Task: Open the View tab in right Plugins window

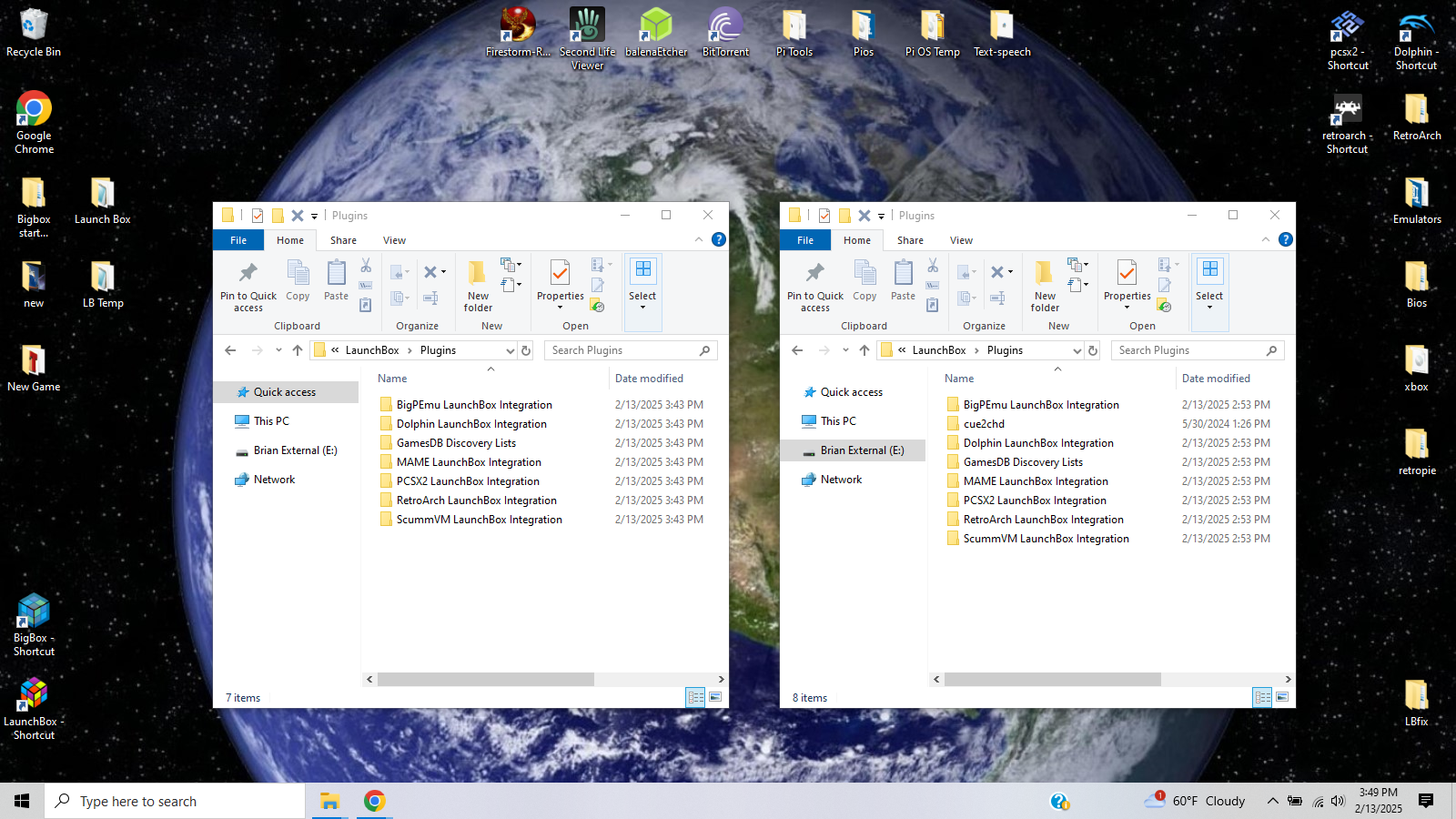Action: pos(961,240)
